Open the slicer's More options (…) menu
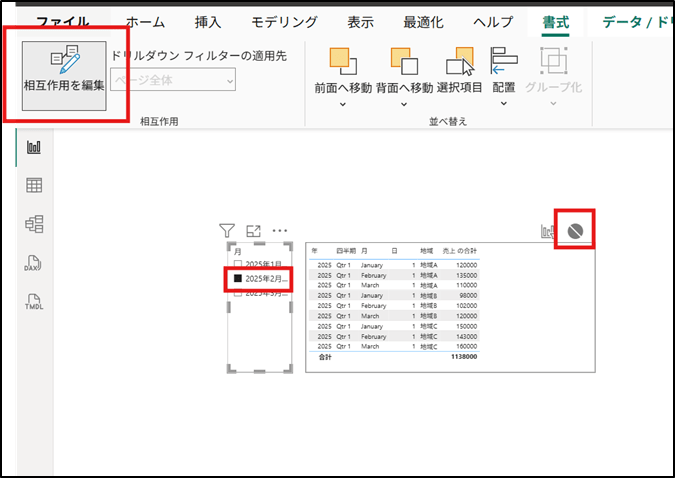Viewport: 675px width, 478px height. coord(279,231)
